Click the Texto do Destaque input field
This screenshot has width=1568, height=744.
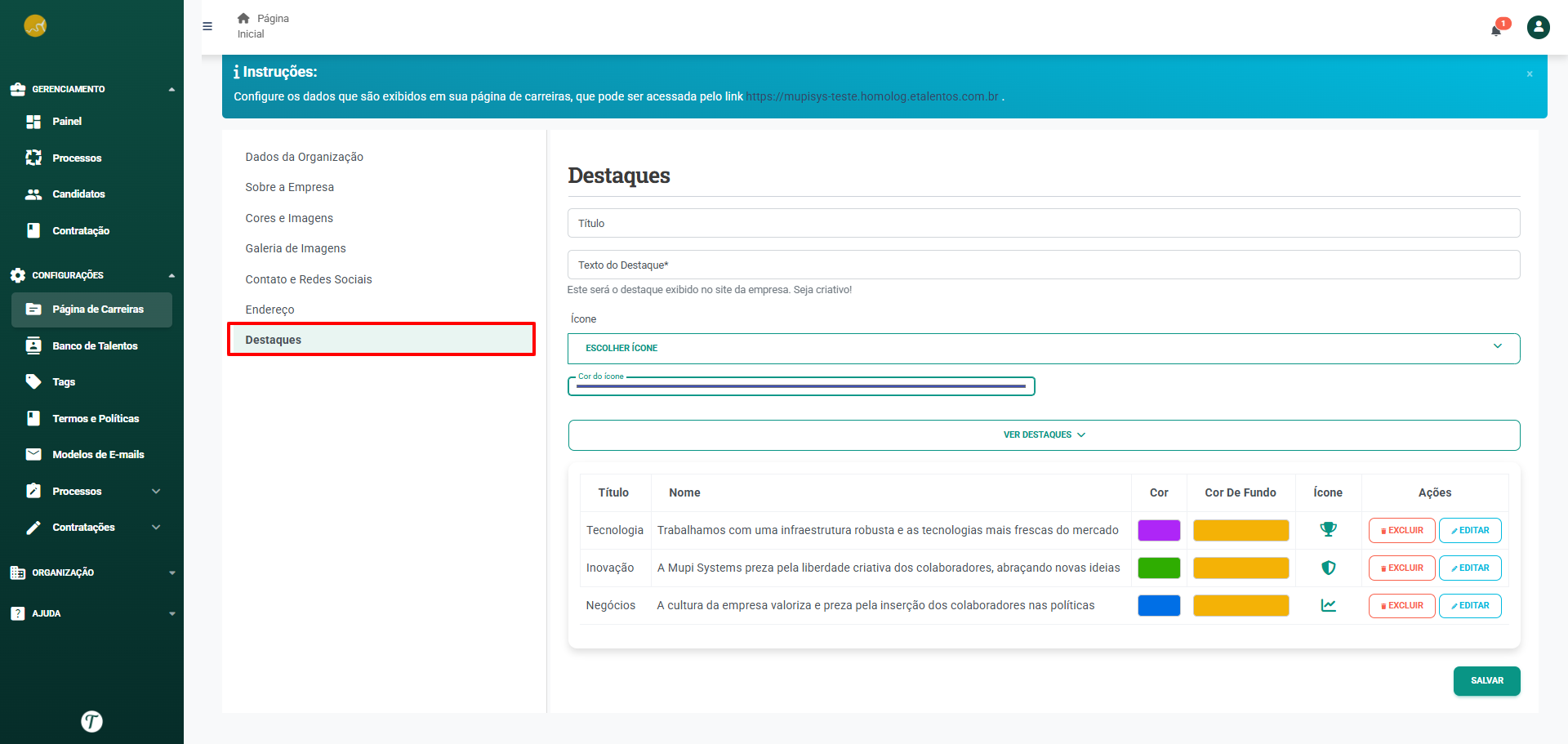(1043, 265)
